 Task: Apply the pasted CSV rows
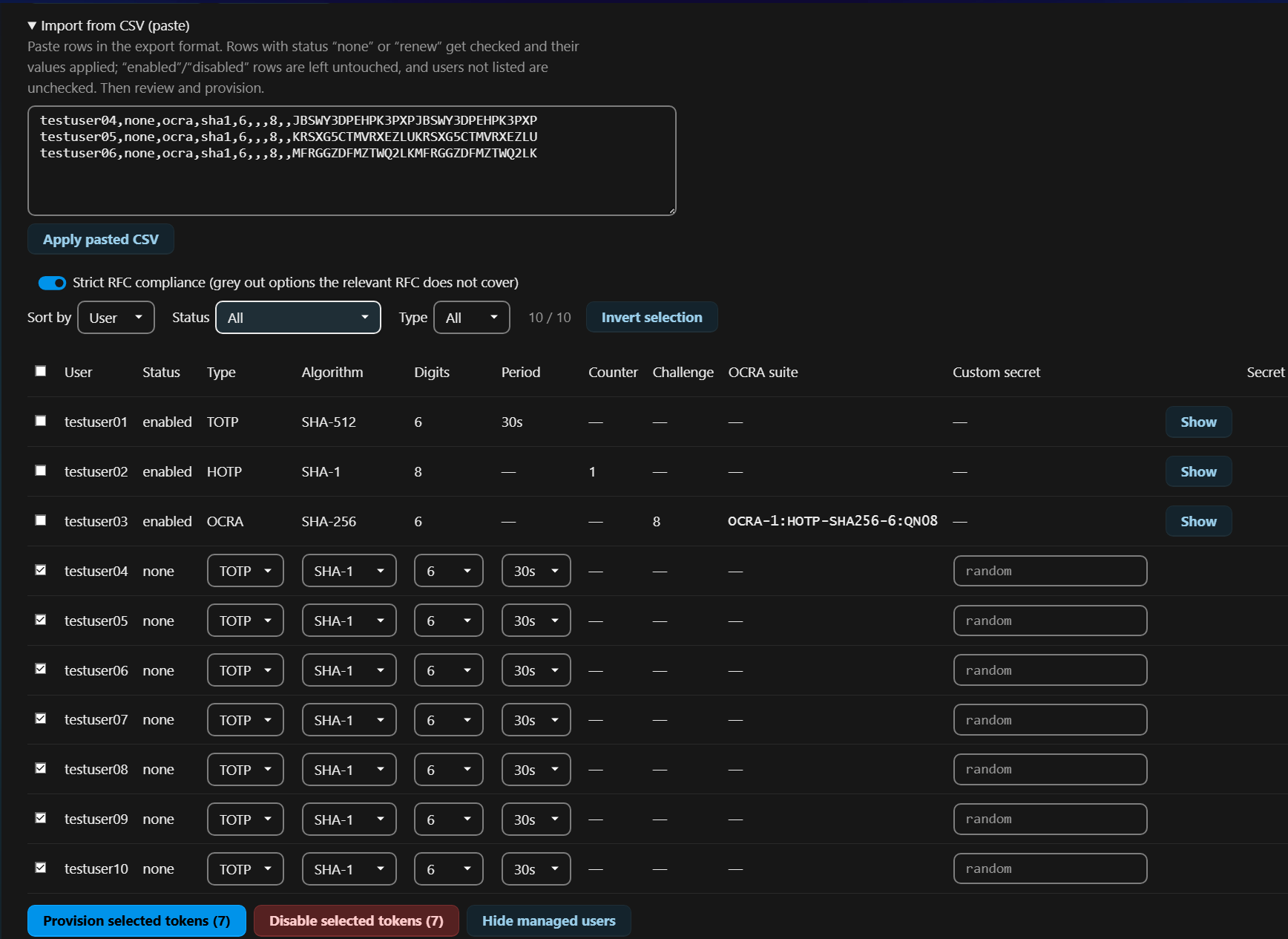101,239
